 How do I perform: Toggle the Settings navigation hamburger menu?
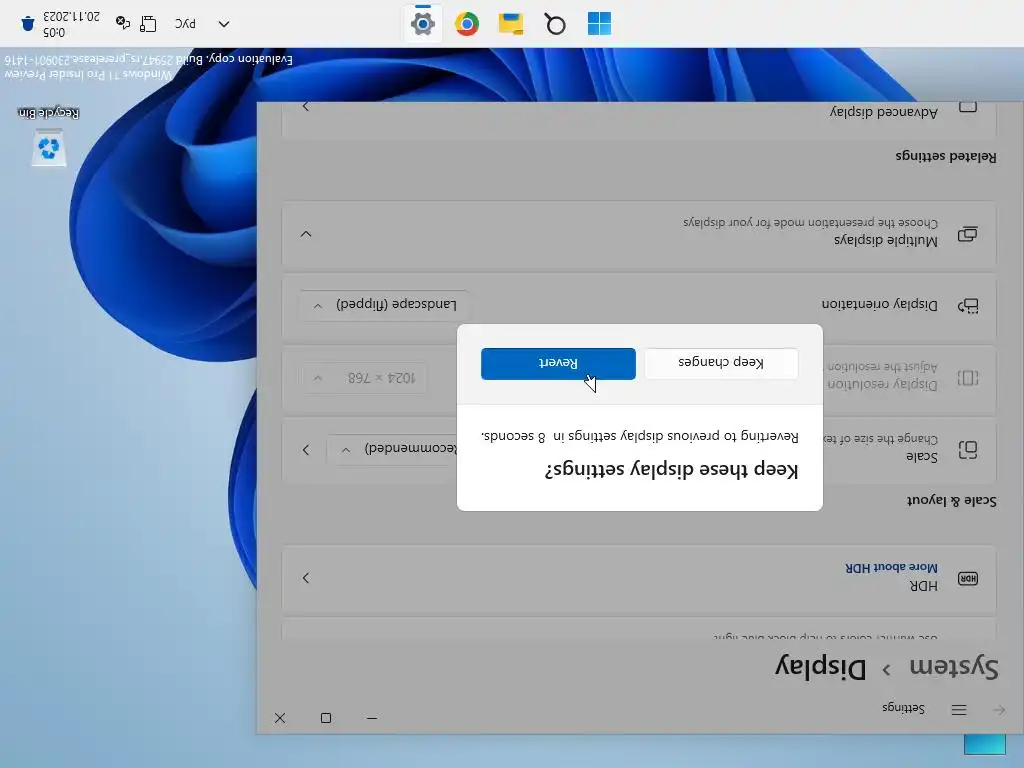coord(959,709)
